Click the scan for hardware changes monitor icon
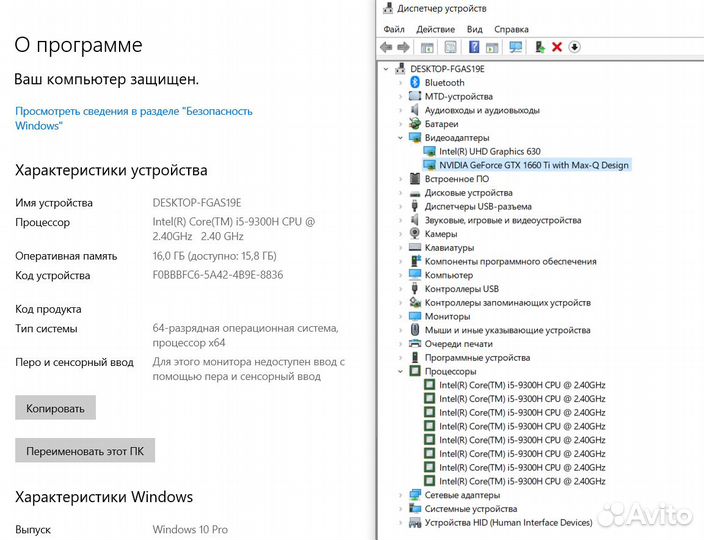Viewport: 704px width, 540px height. coord(515,47)
